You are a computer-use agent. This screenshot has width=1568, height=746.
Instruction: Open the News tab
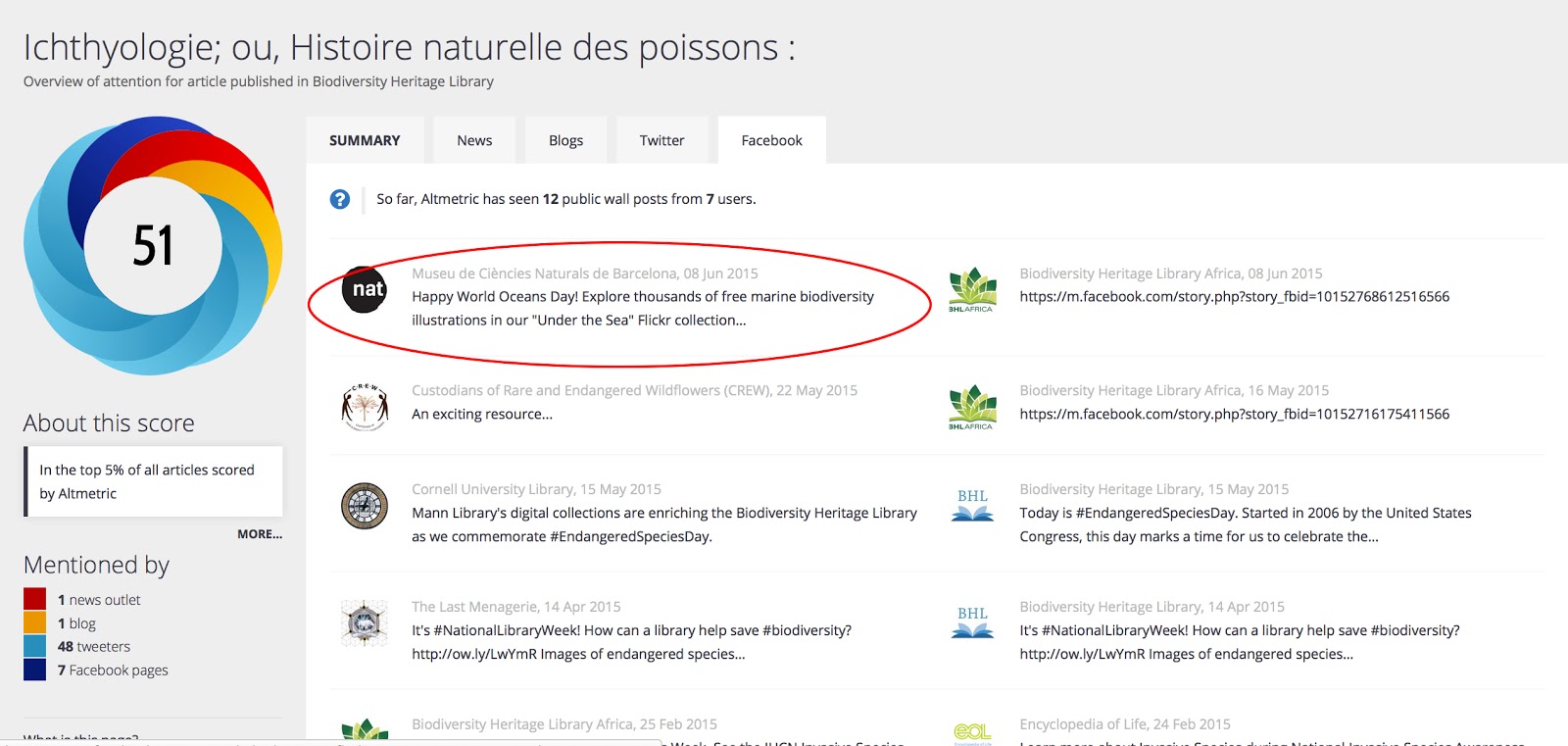tap(474, 140)
